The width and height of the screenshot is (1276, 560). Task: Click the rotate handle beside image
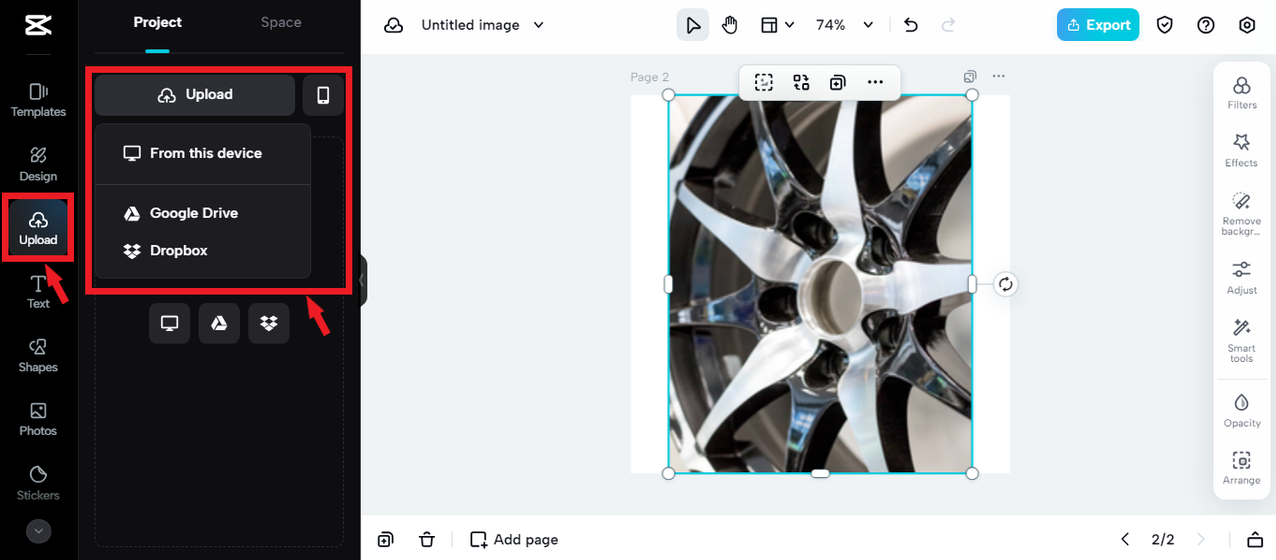[1006, 284]
